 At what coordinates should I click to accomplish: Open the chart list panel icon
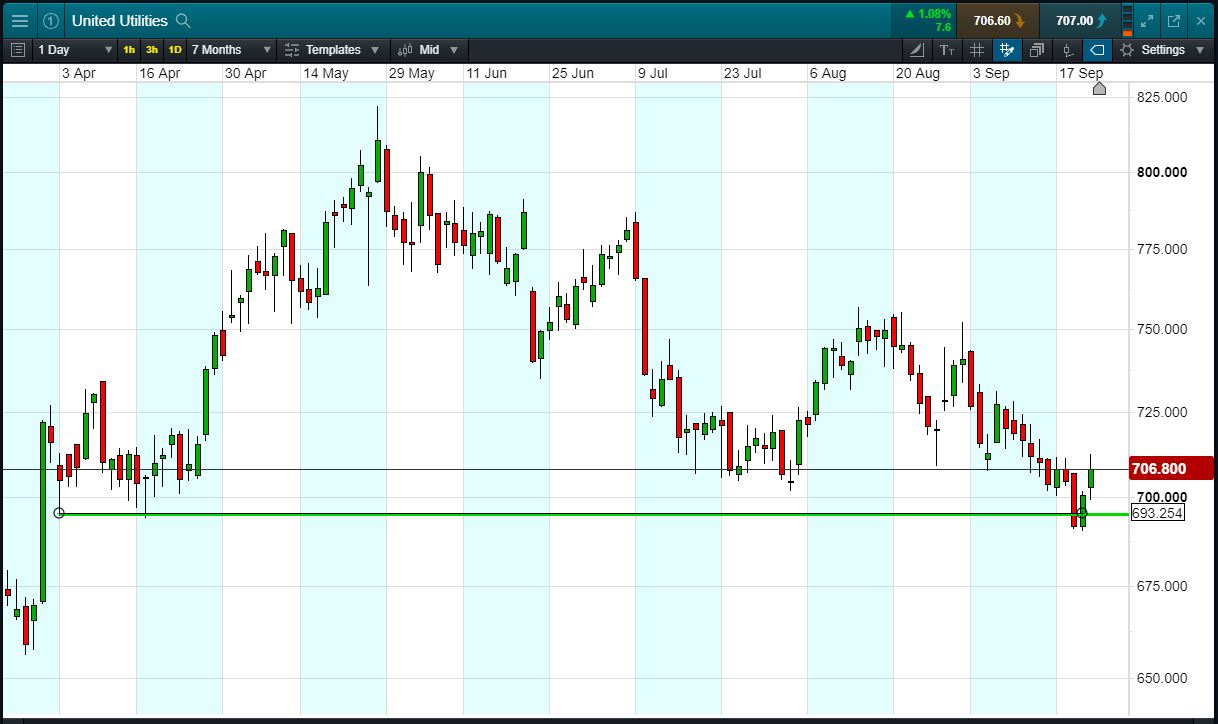click(17, 49)
